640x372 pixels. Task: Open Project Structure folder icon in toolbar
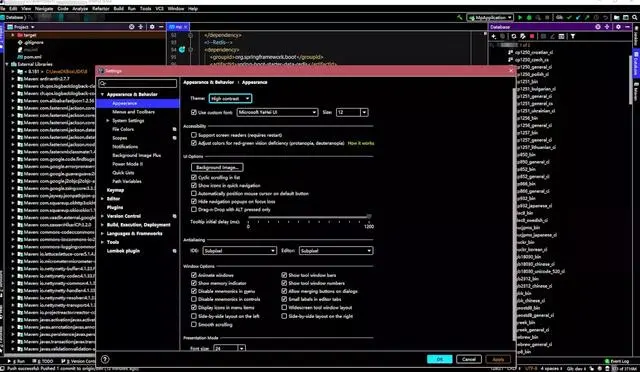(x=617, y=18)
